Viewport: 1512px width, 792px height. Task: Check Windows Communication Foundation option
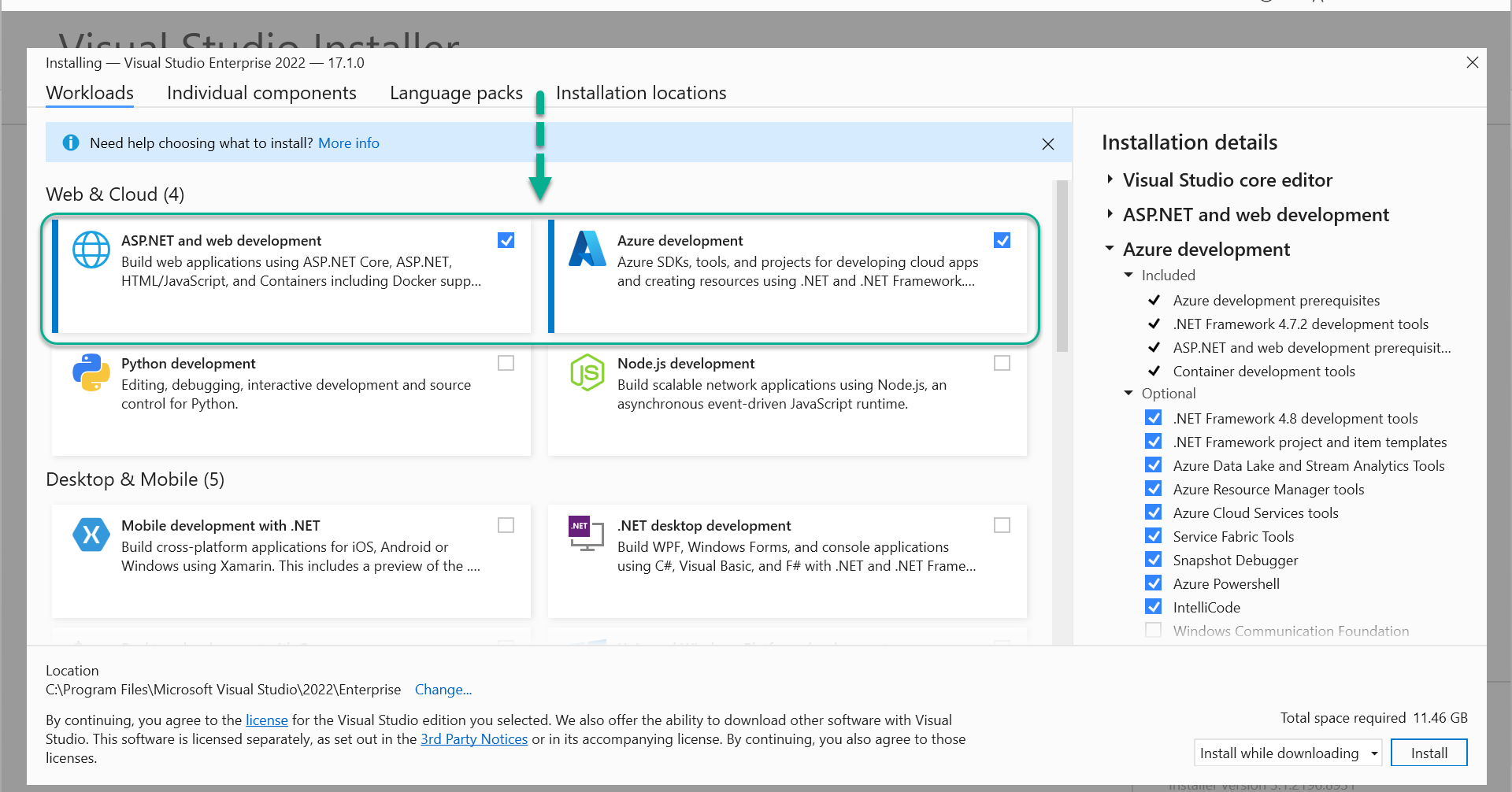[1154, 631]
